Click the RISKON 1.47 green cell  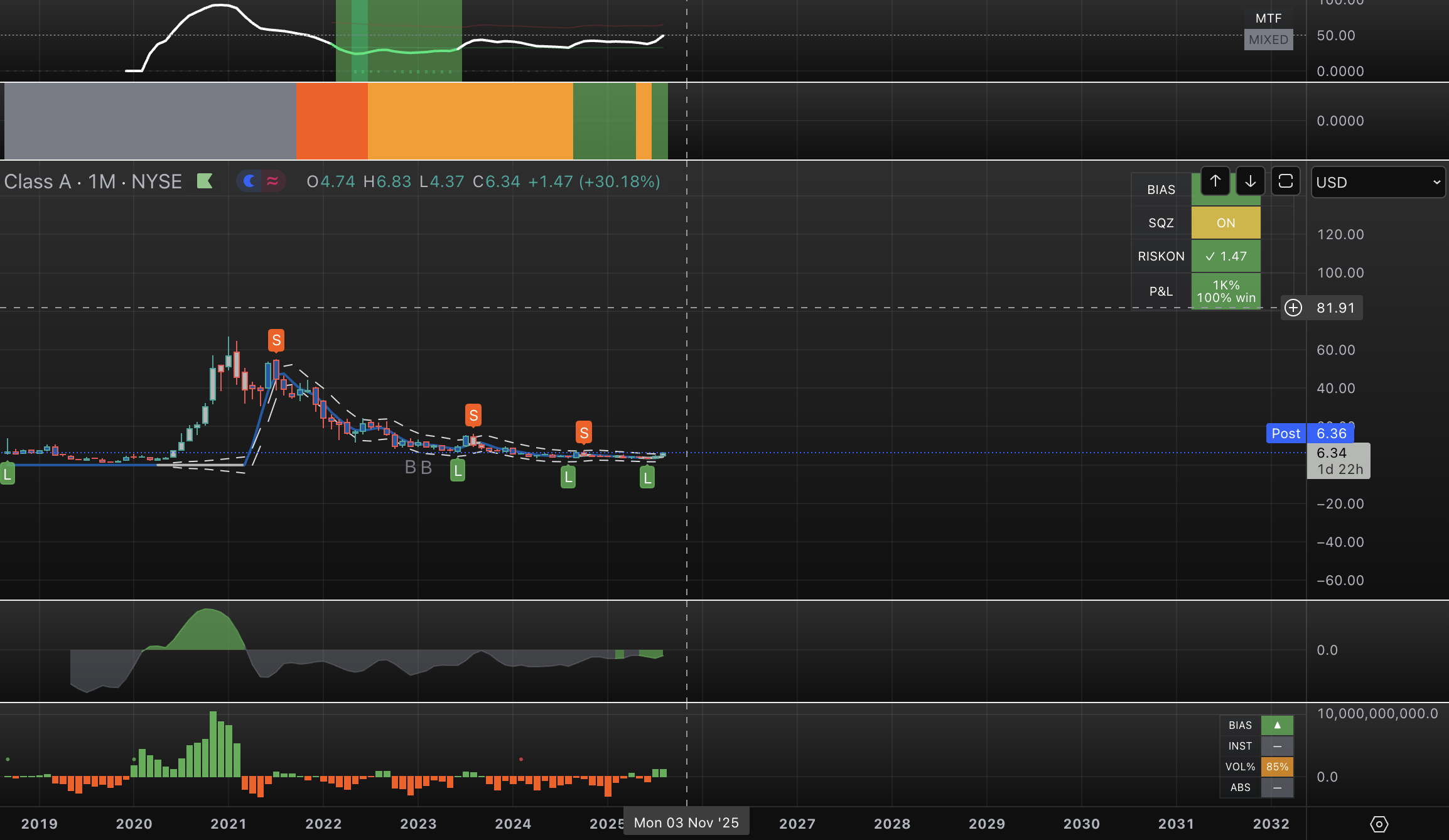tap(1225, 256)
